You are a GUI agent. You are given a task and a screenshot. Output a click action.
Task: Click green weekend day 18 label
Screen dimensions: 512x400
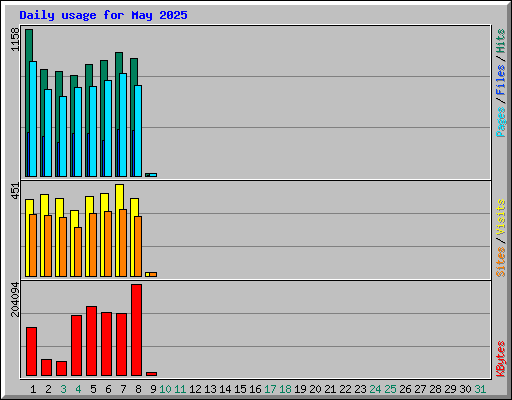tap(285, 389)
